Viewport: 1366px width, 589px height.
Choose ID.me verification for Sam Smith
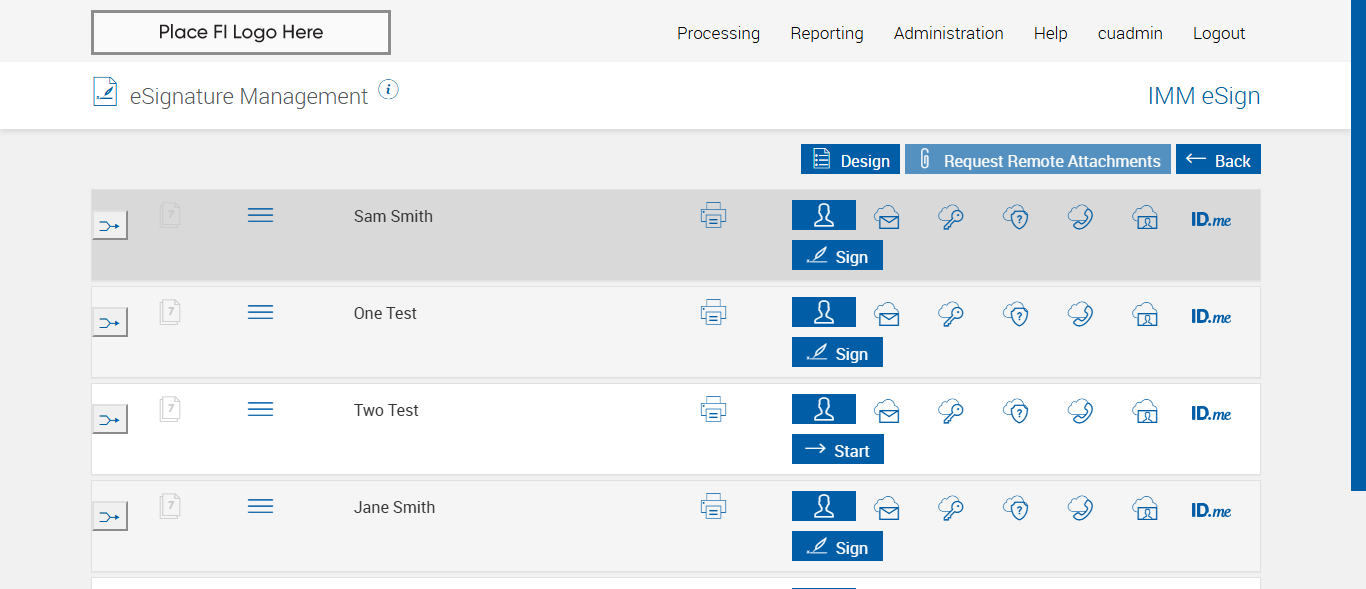1211,219
